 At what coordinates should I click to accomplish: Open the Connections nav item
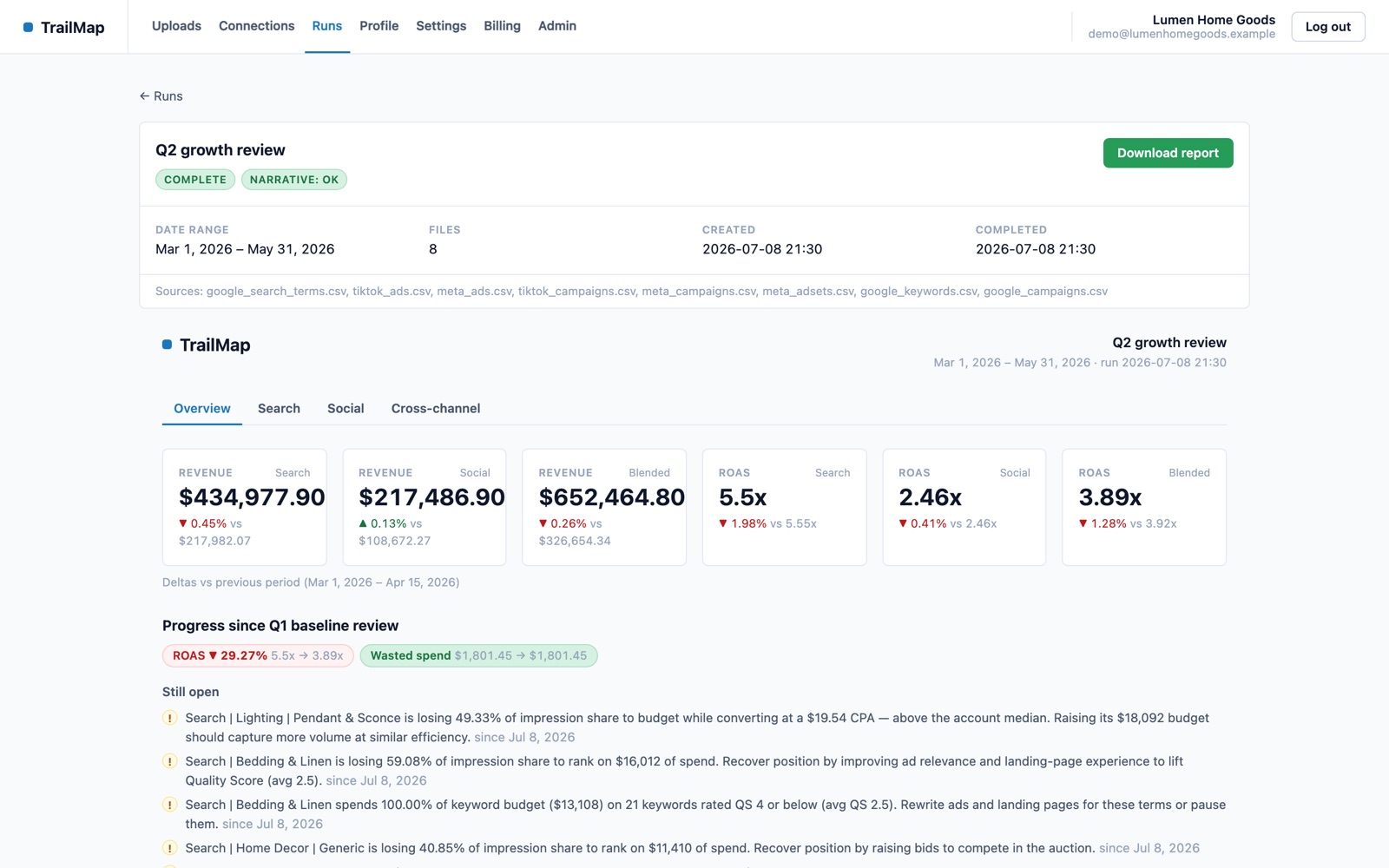(256, 26)
